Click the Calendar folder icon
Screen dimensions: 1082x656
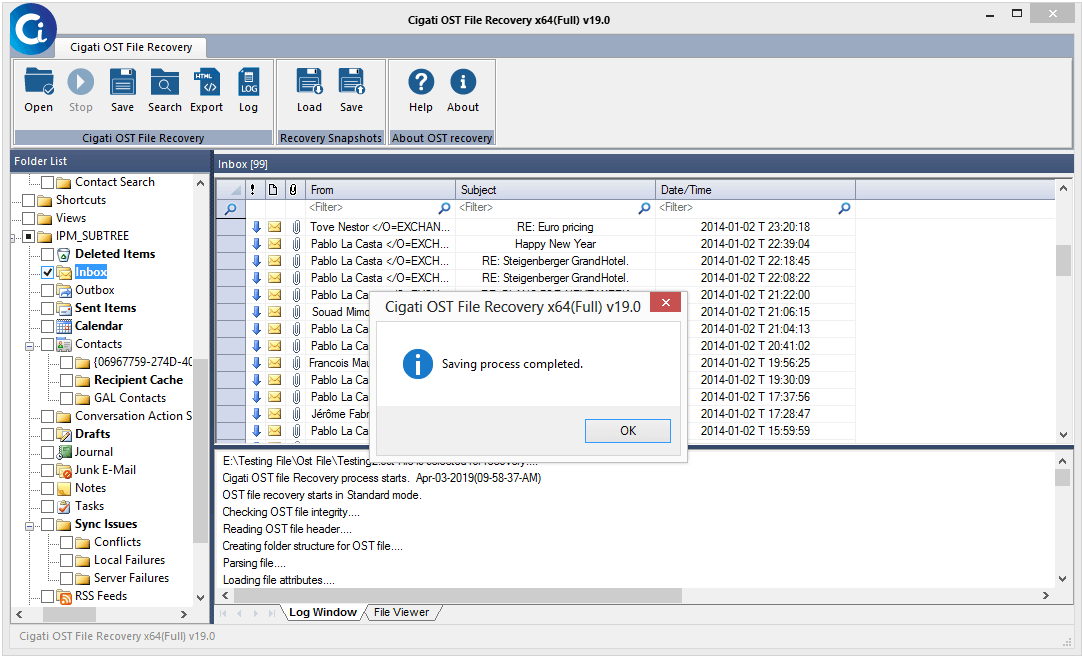[x=63, y=326]
